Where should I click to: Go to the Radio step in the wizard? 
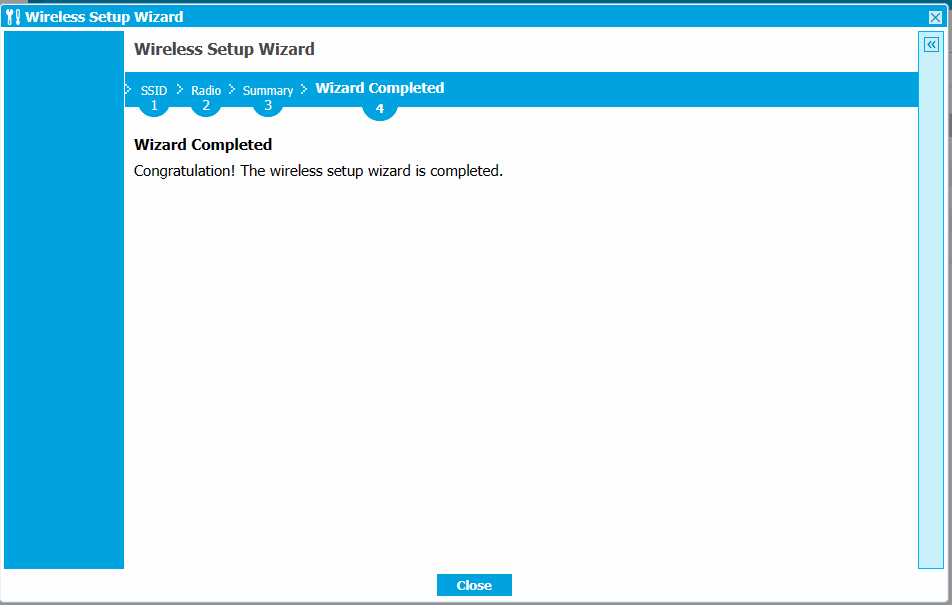(x=206, y=91)
